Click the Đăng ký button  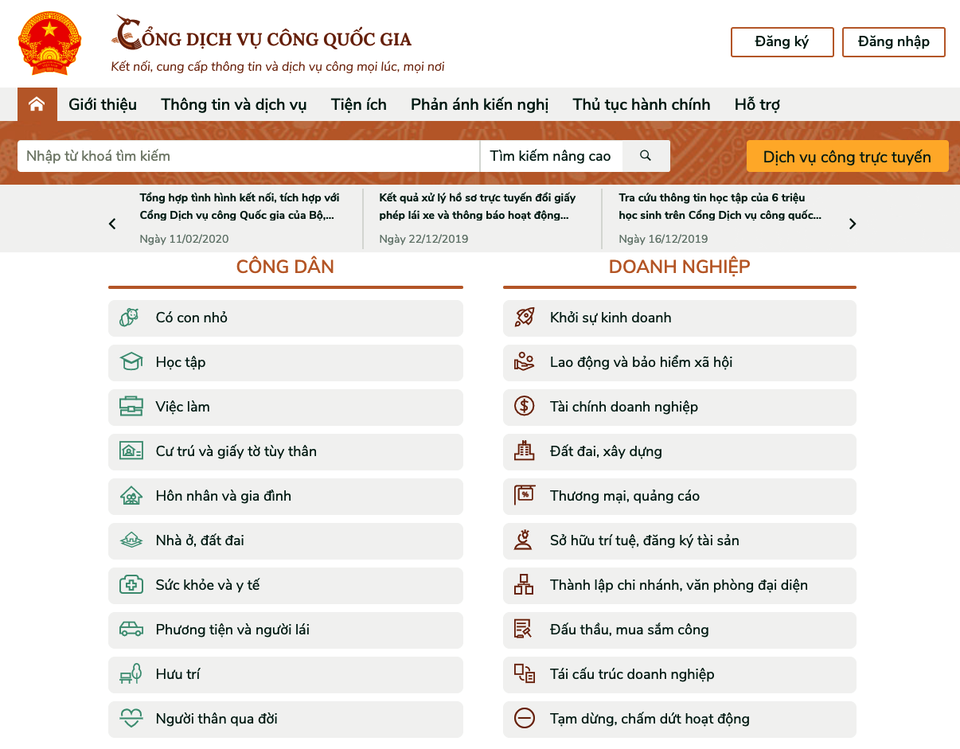[782, 42]
